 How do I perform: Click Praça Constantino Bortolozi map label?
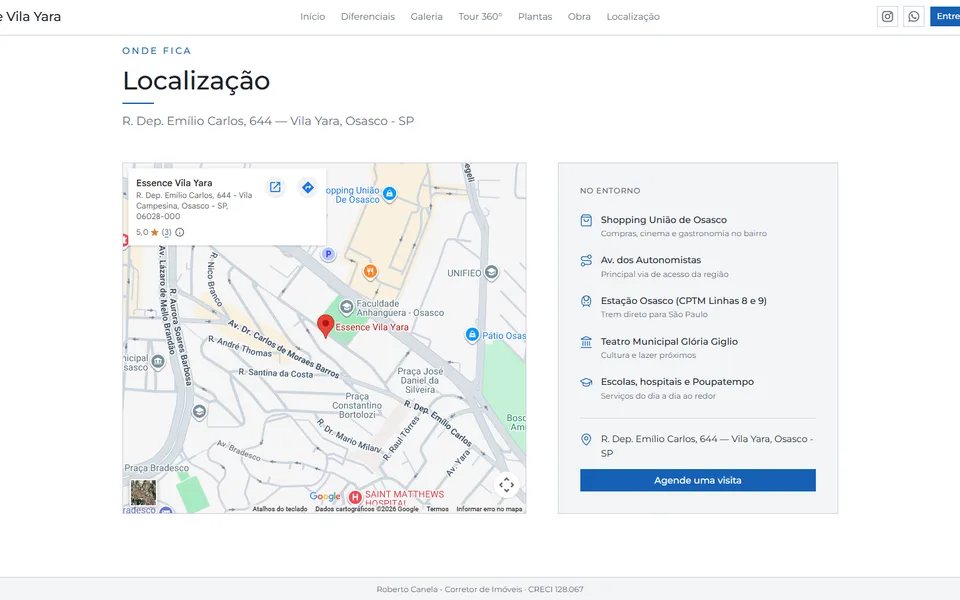[x=357, y=405]
